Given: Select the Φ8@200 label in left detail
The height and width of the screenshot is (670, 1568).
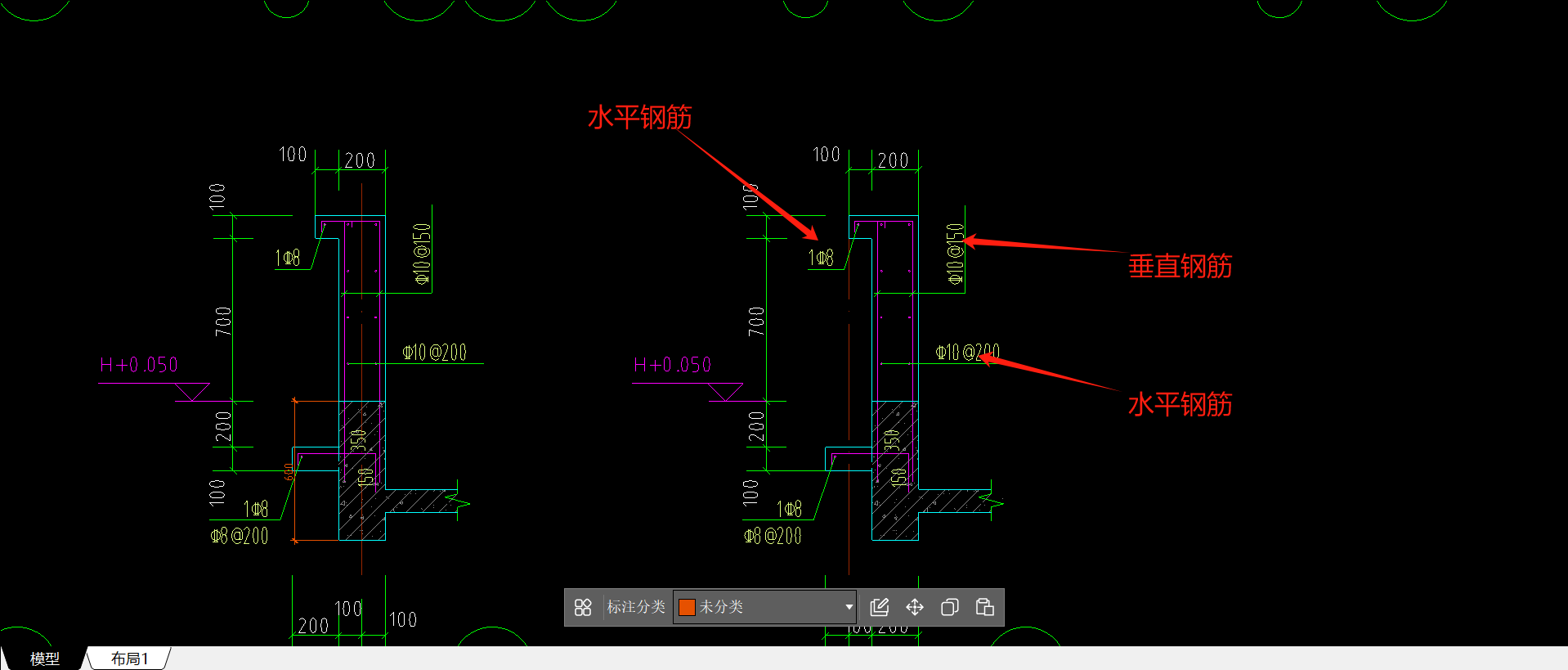Looking at the screenshot, I should tap(240, 537).
